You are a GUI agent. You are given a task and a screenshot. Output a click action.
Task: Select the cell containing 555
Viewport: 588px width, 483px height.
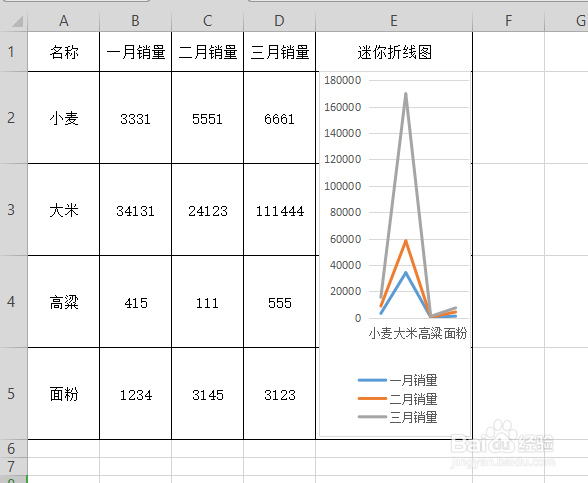point(279,302)
